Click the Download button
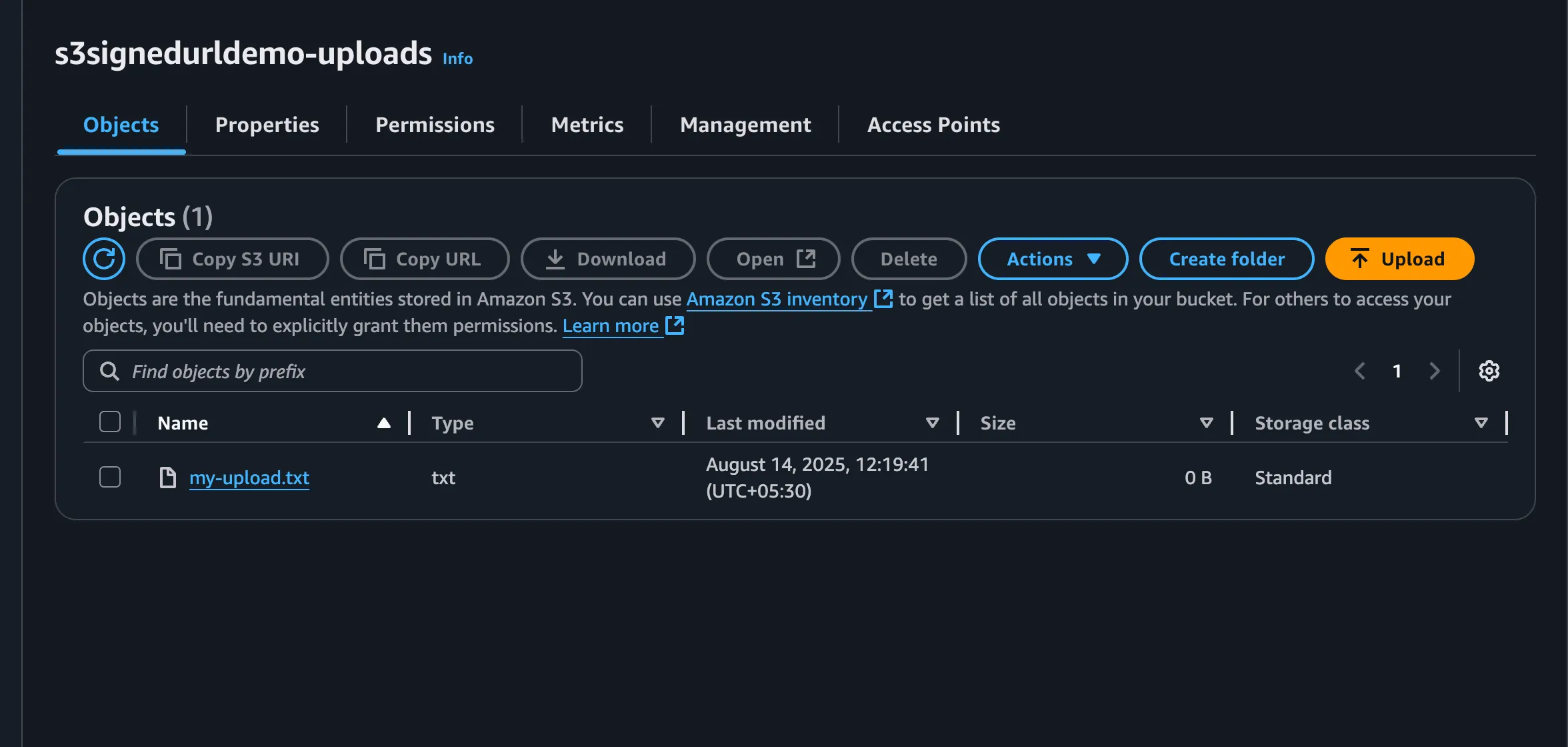This screenshot has height=747, width=1568. (x=608, y=259)
